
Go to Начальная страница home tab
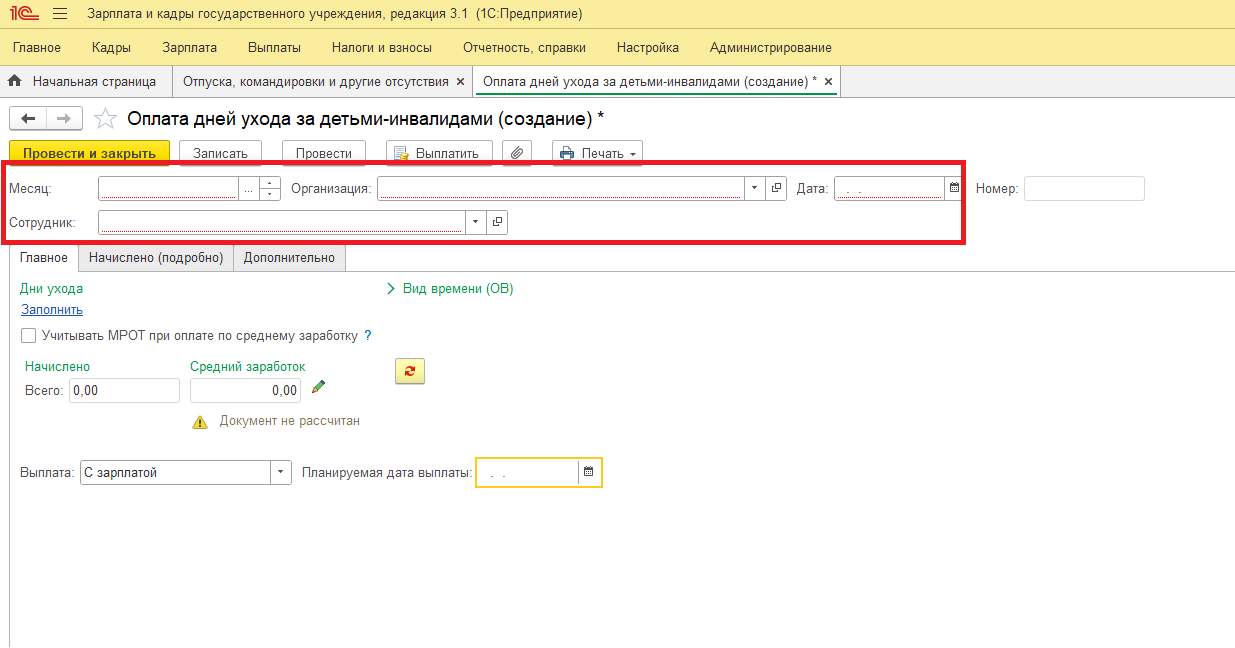(x=85, y=81)
